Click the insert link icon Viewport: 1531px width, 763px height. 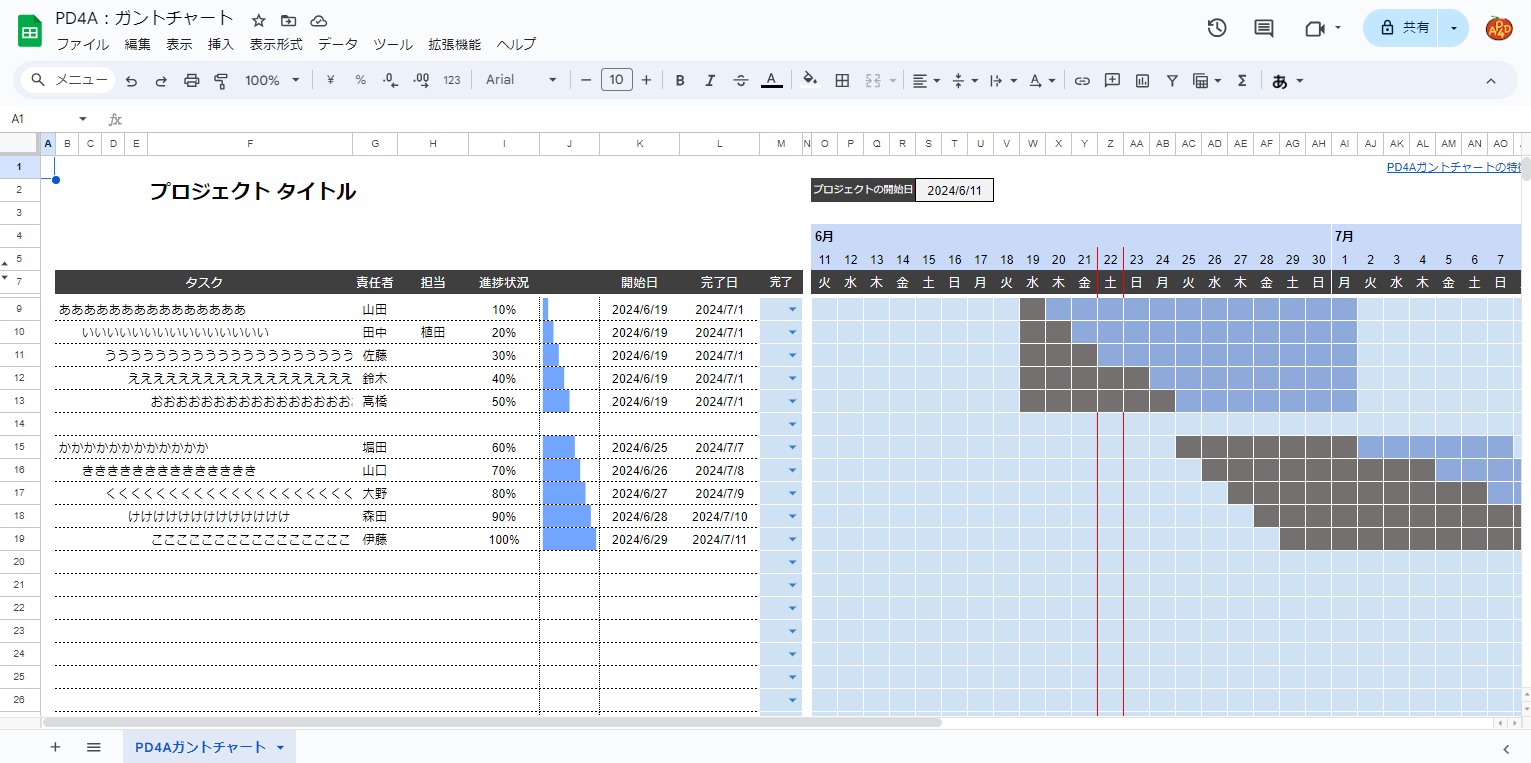(x=1082, y=81)
